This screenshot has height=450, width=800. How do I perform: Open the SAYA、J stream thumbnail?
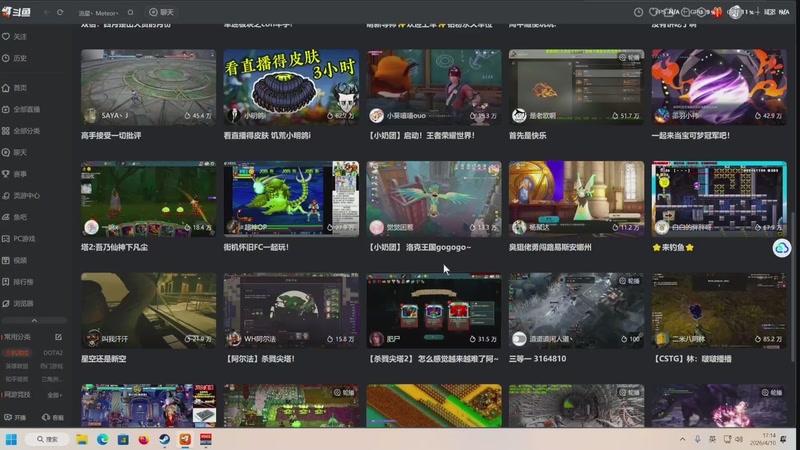click(148, 87)
